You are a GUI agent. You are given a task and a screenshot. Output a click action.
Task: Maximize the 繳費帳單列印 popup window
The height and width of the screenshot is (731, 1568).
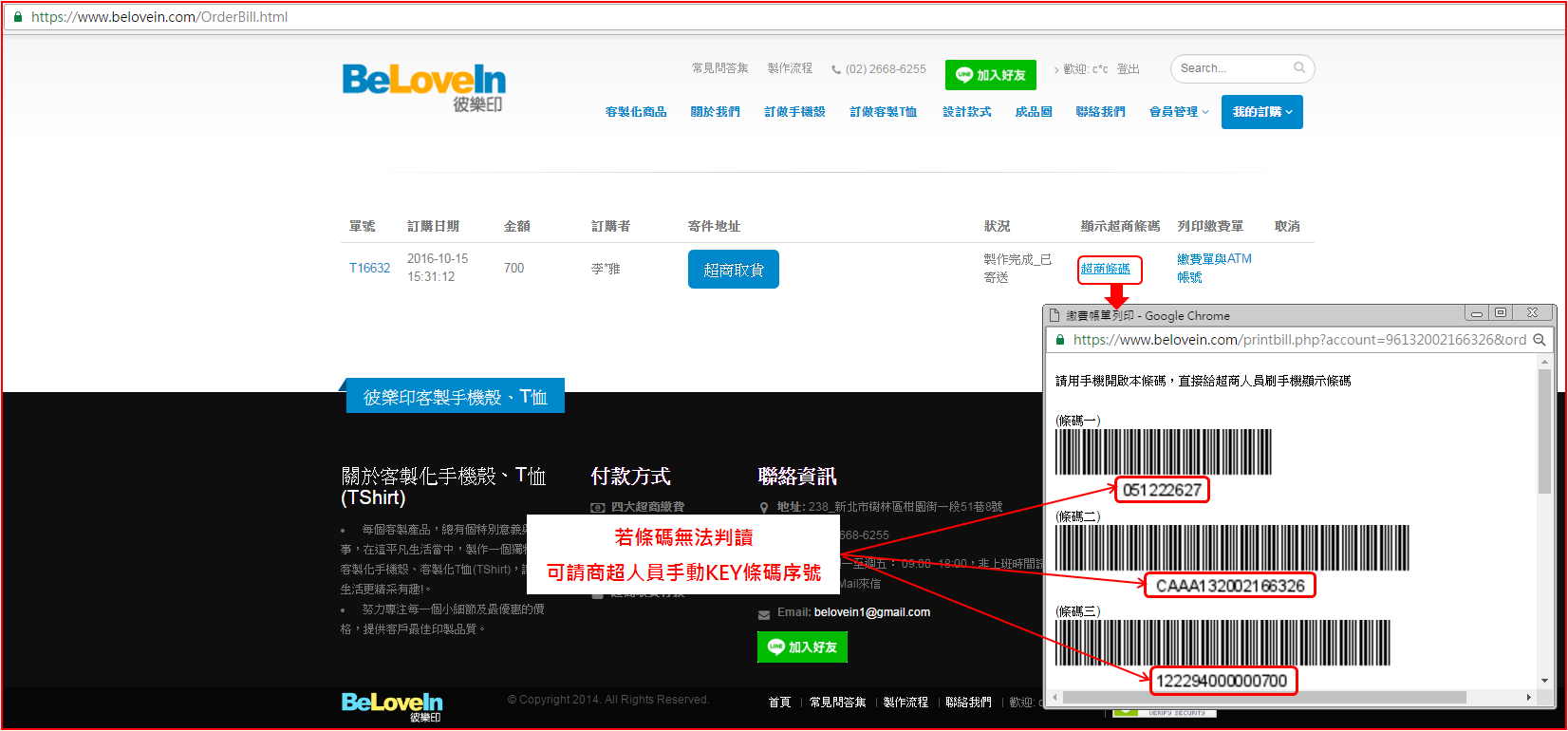[1501, 312]
